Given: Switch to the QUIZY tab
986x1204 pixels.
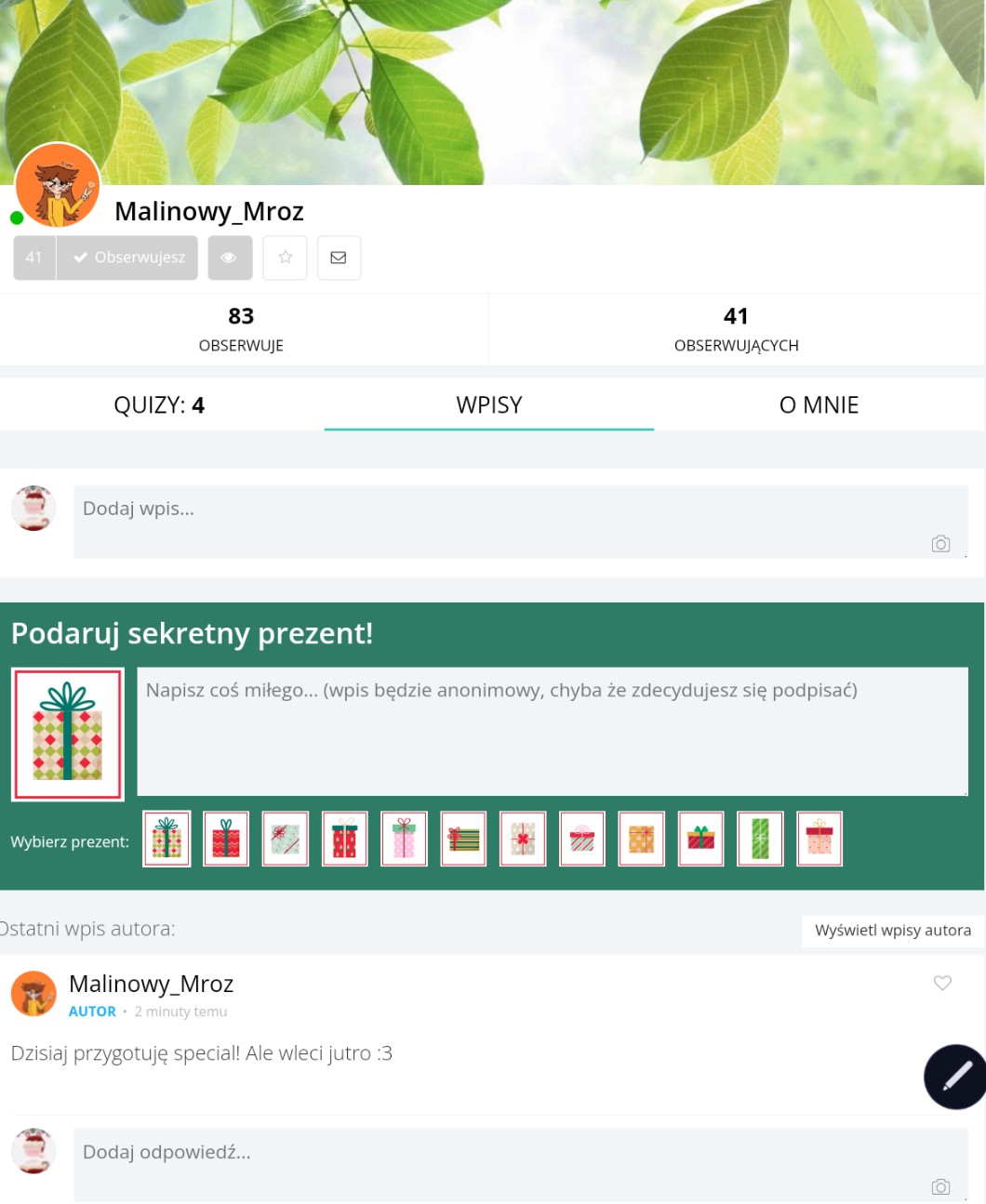Looking at the screenshot, I should click(159, 405).
